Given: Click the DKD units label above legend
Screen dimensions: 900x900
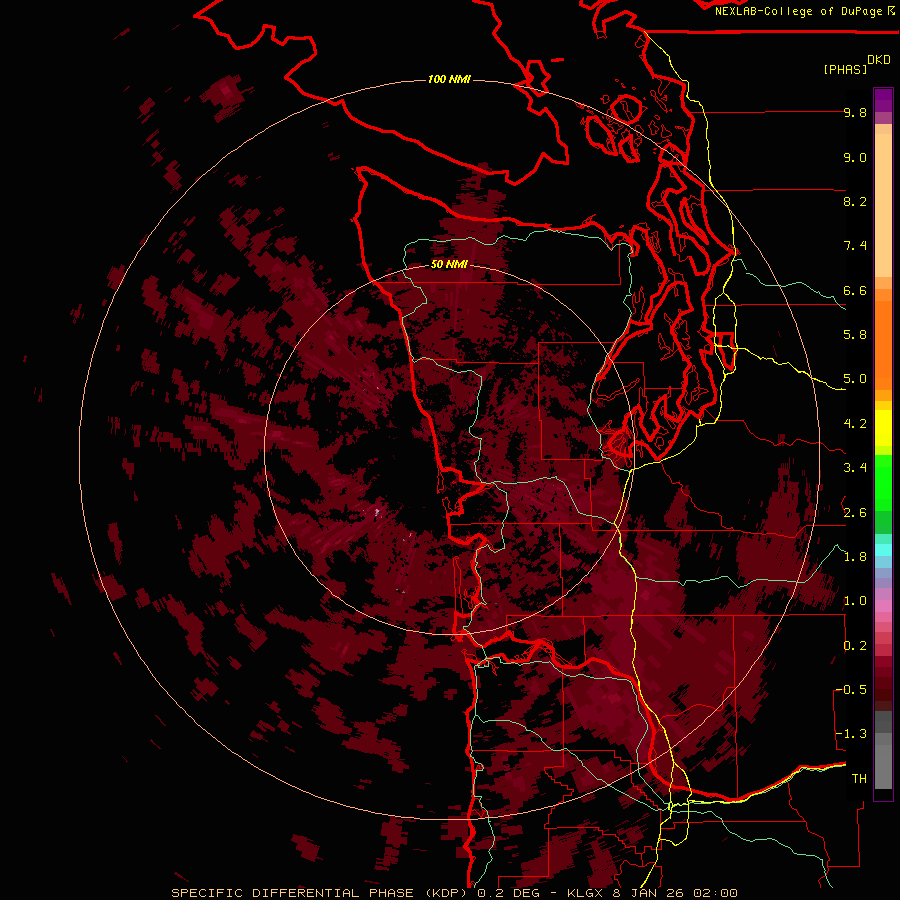Looking at the screenshot, I should point(879,60).
